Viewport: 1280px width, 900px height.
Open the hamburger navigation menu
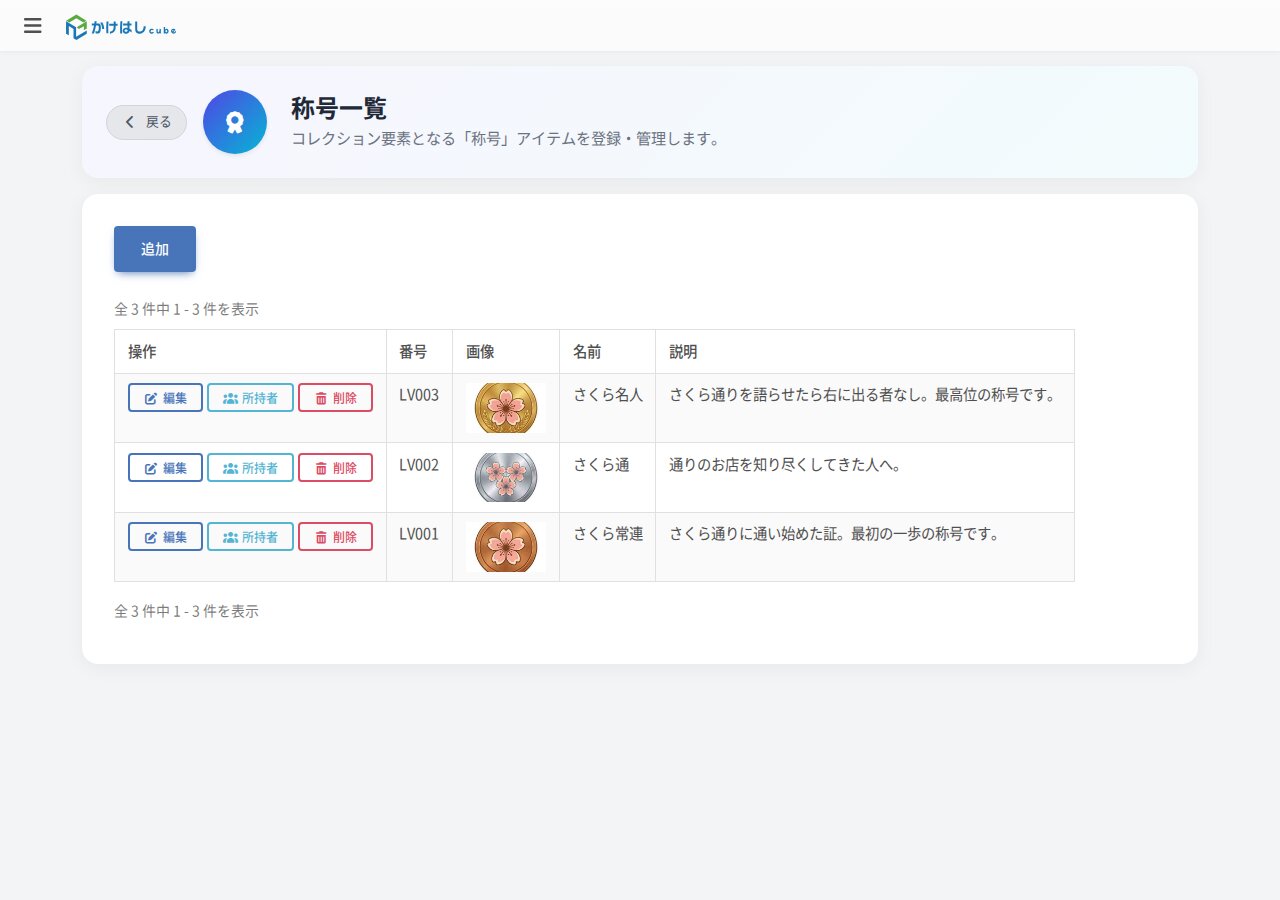(x=33, y=26)
